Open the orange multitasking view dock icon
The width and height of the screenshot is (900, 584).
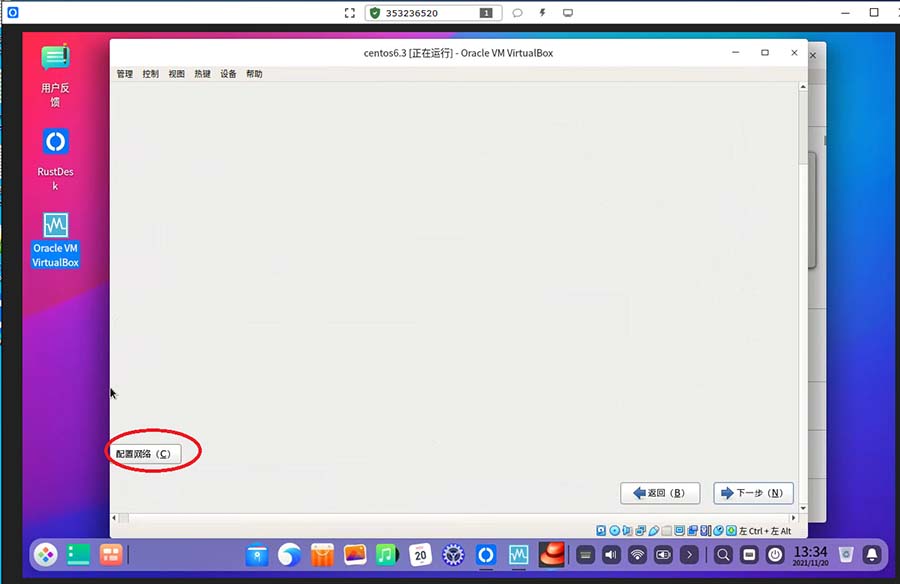(111, 555)
